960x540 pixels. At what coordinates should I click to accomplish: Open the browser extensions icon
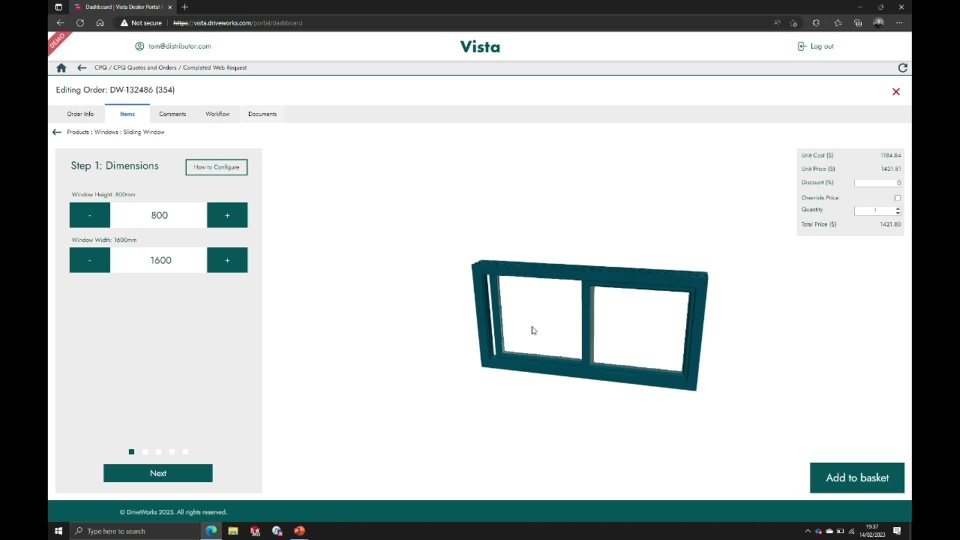[x=816, y=23]
